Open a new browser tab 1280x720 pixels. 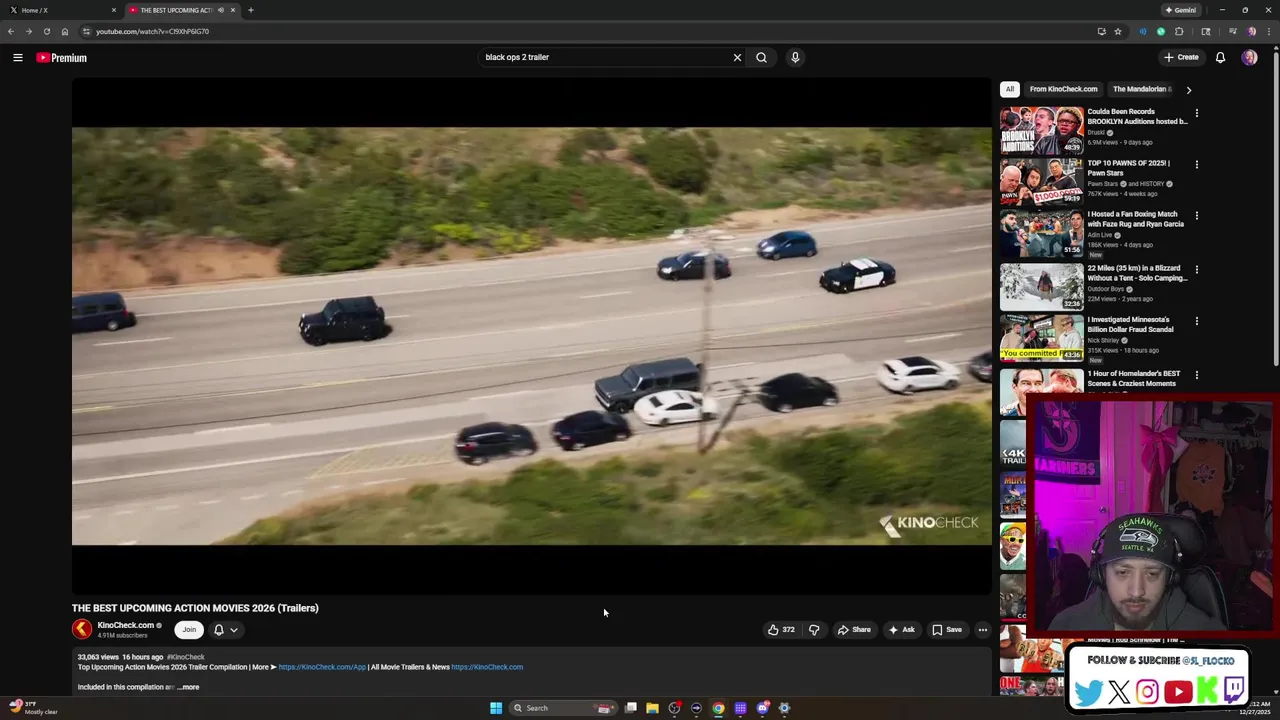(250, 10)
